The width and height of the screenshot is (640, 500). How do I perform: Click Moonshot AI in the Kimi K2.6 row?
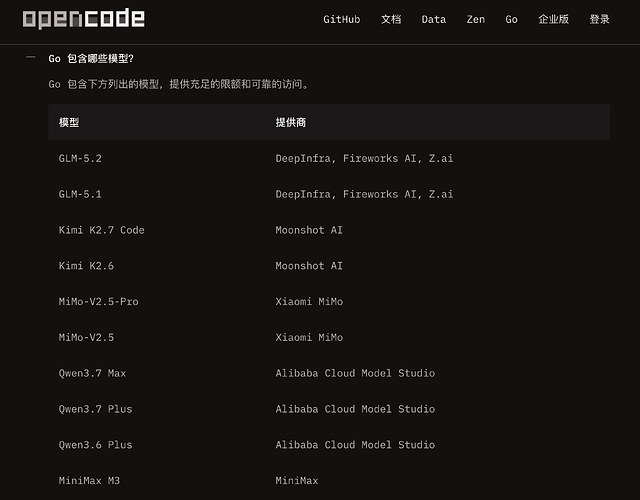pyautogui.click(x=309, y=266)
